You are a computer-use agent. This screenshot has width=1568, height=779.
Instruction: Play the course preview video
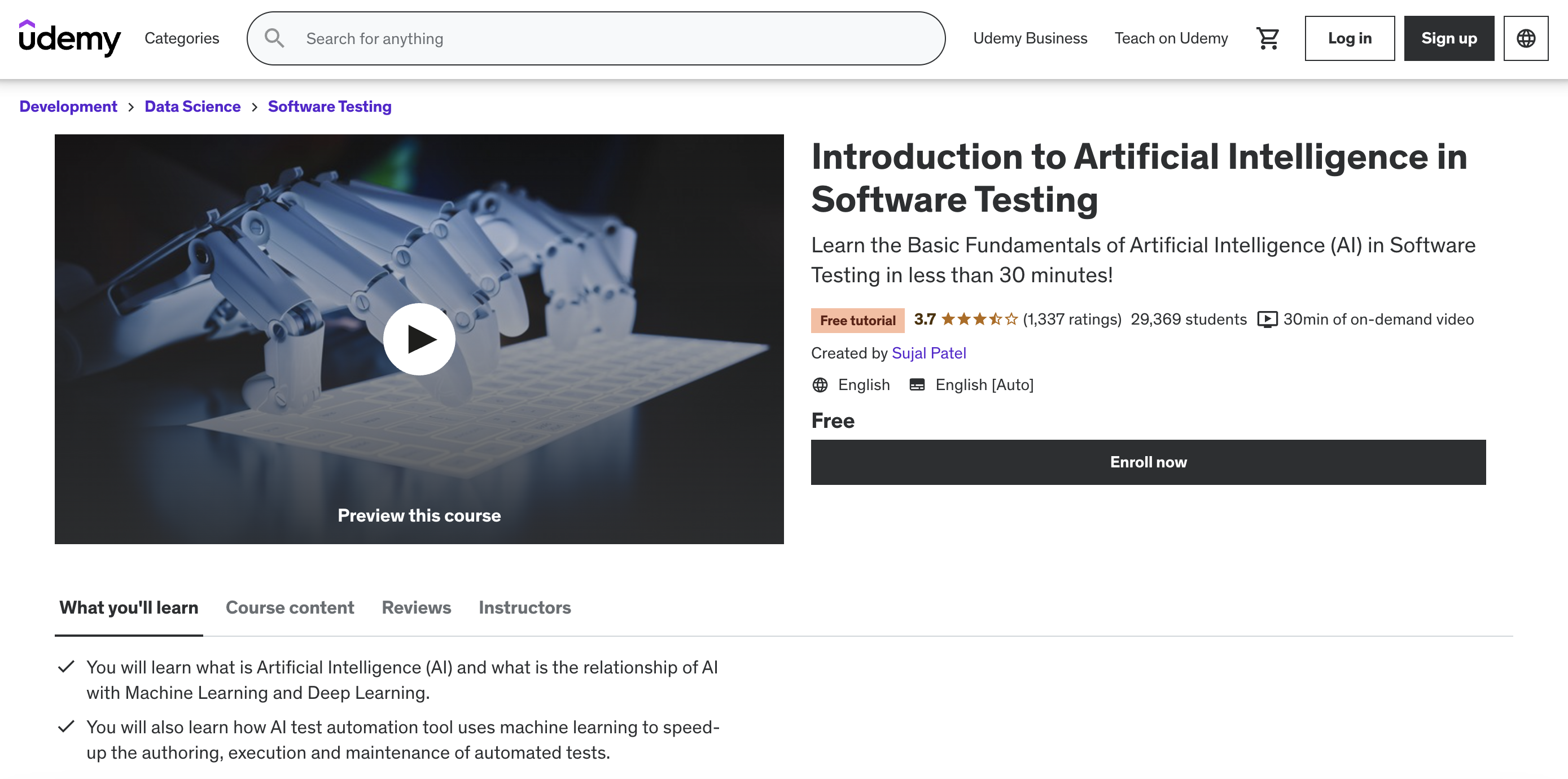click(x=419, y=339)
